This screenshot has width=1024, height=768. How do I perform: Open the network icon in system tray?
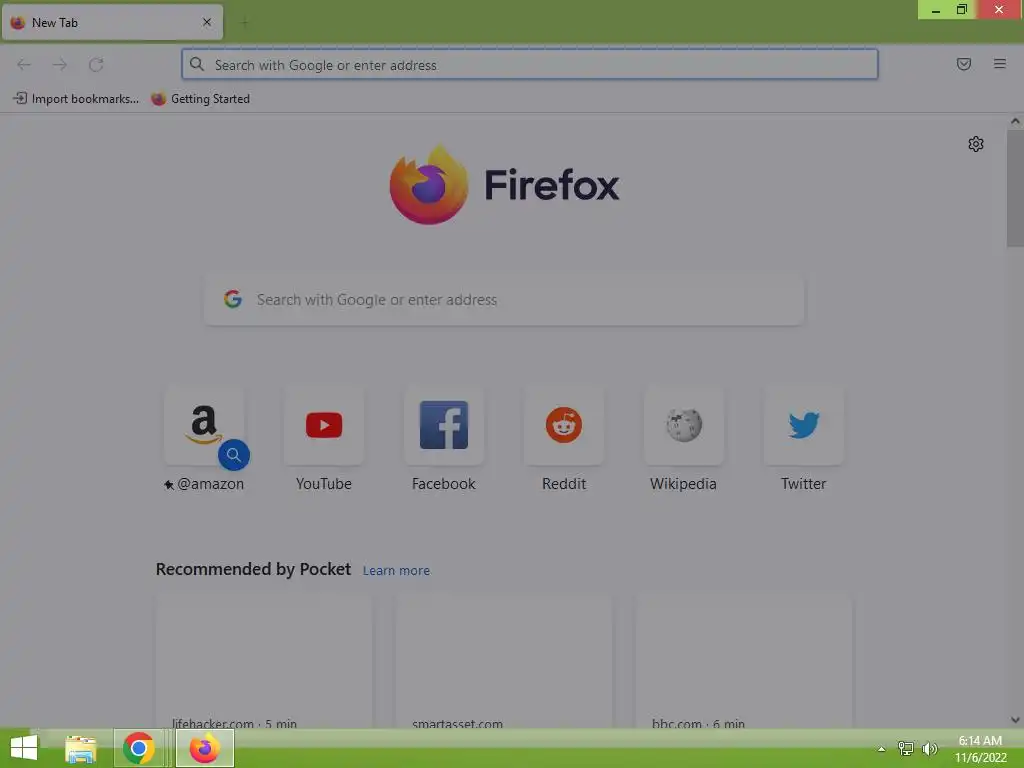[905, 748]
